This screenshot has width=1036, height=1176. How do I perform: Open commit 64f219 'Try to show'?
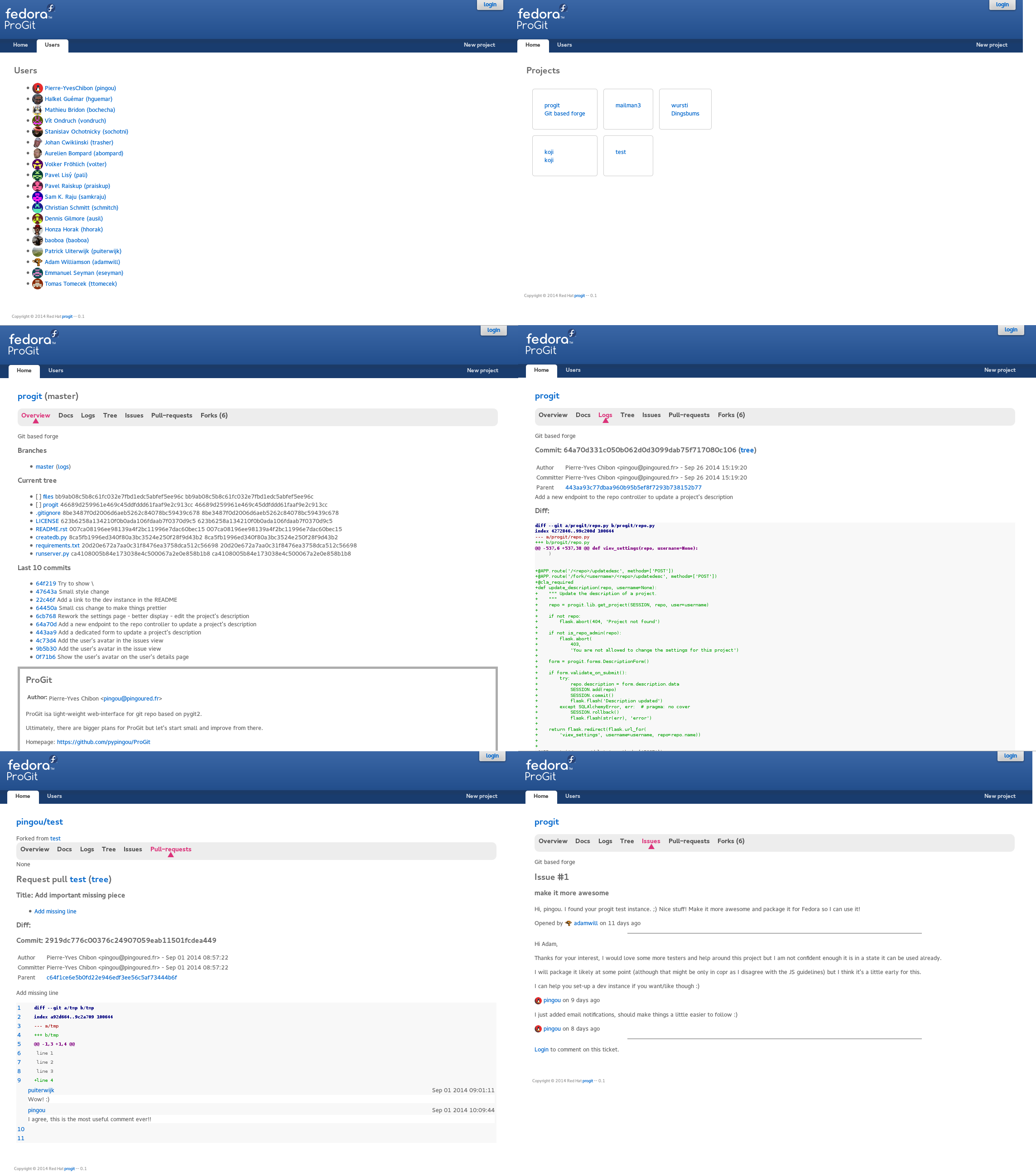[x=46, y=583]
